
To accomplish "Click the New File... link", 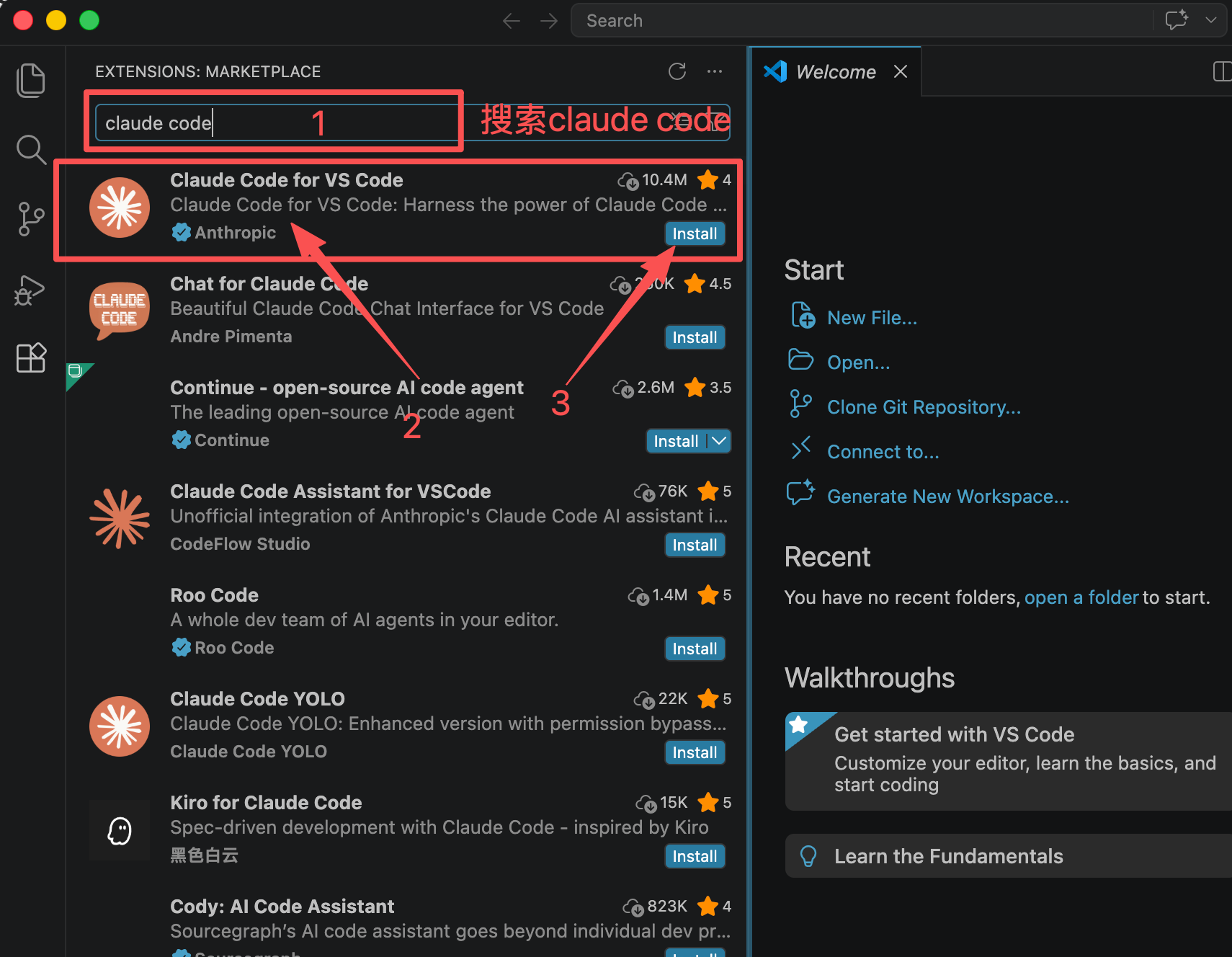I will pos(872,318).
